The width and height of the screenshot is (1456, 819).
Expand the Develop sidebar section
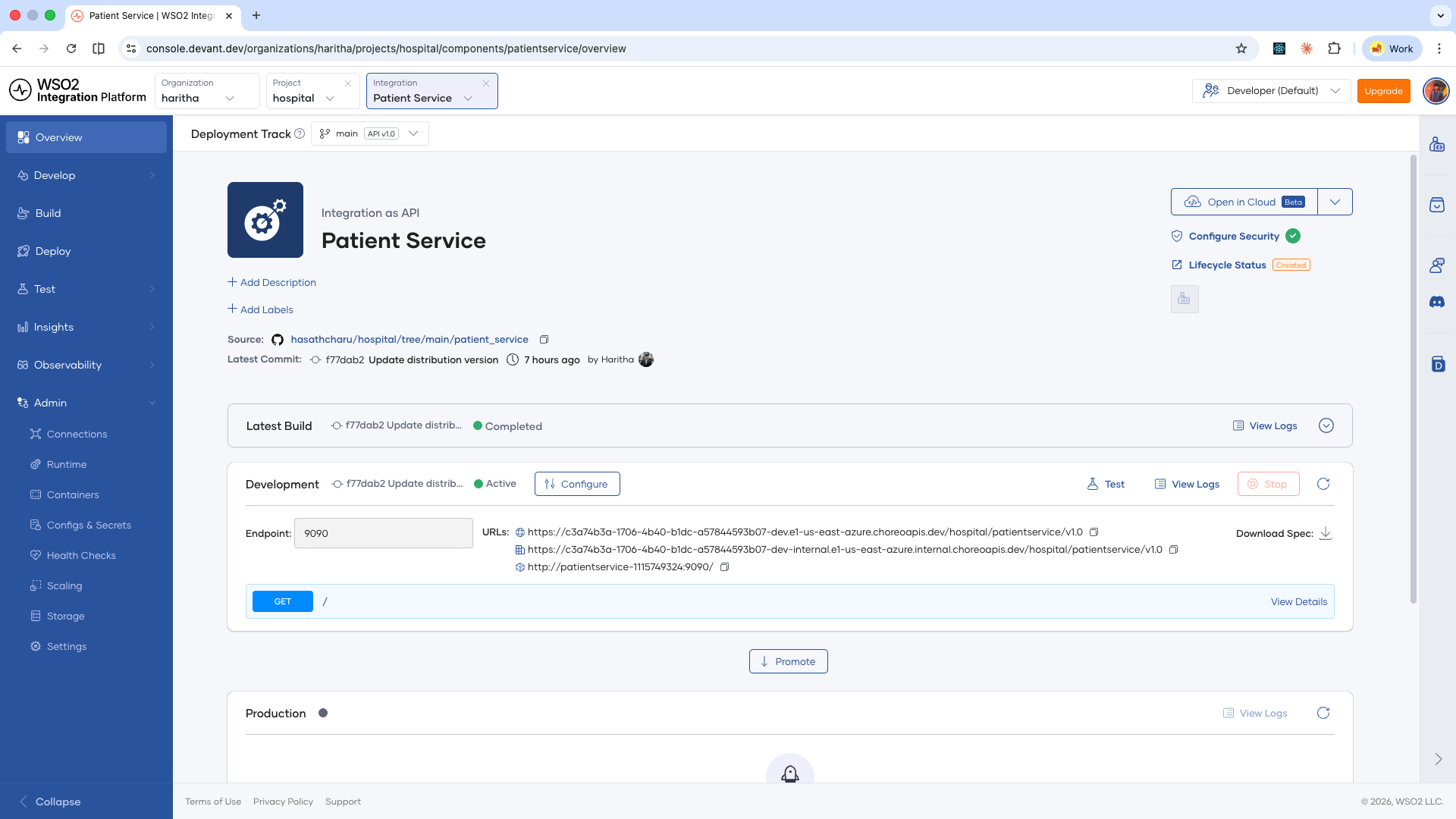pyautogui.click(x=86, y=175)
